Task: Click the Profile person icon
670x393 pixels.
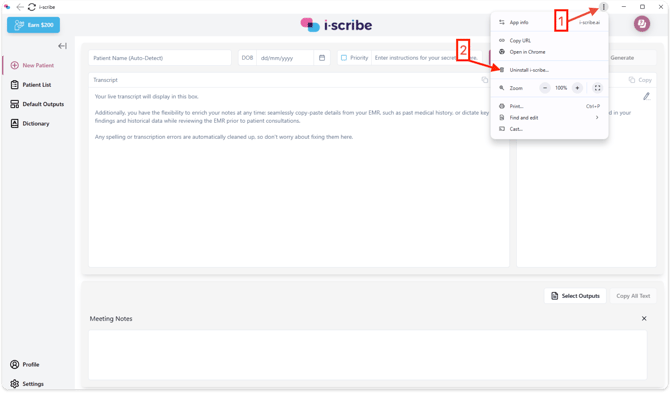Action: click(15, 364)
